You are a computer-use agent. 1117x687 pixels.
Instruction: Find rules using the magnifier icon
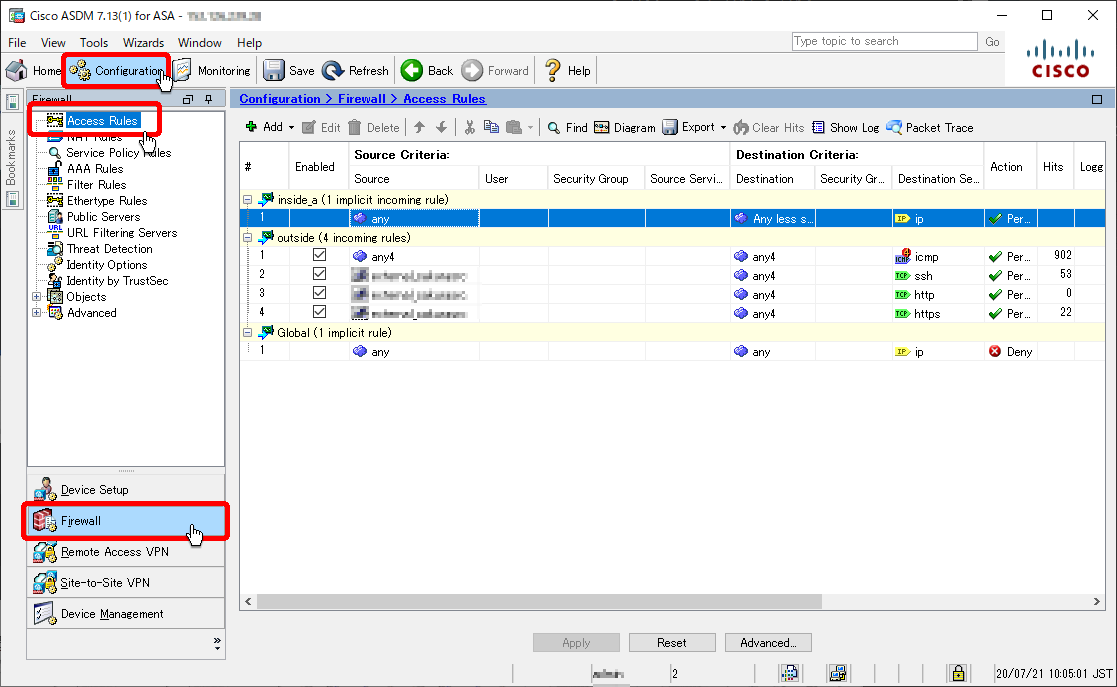567,128
